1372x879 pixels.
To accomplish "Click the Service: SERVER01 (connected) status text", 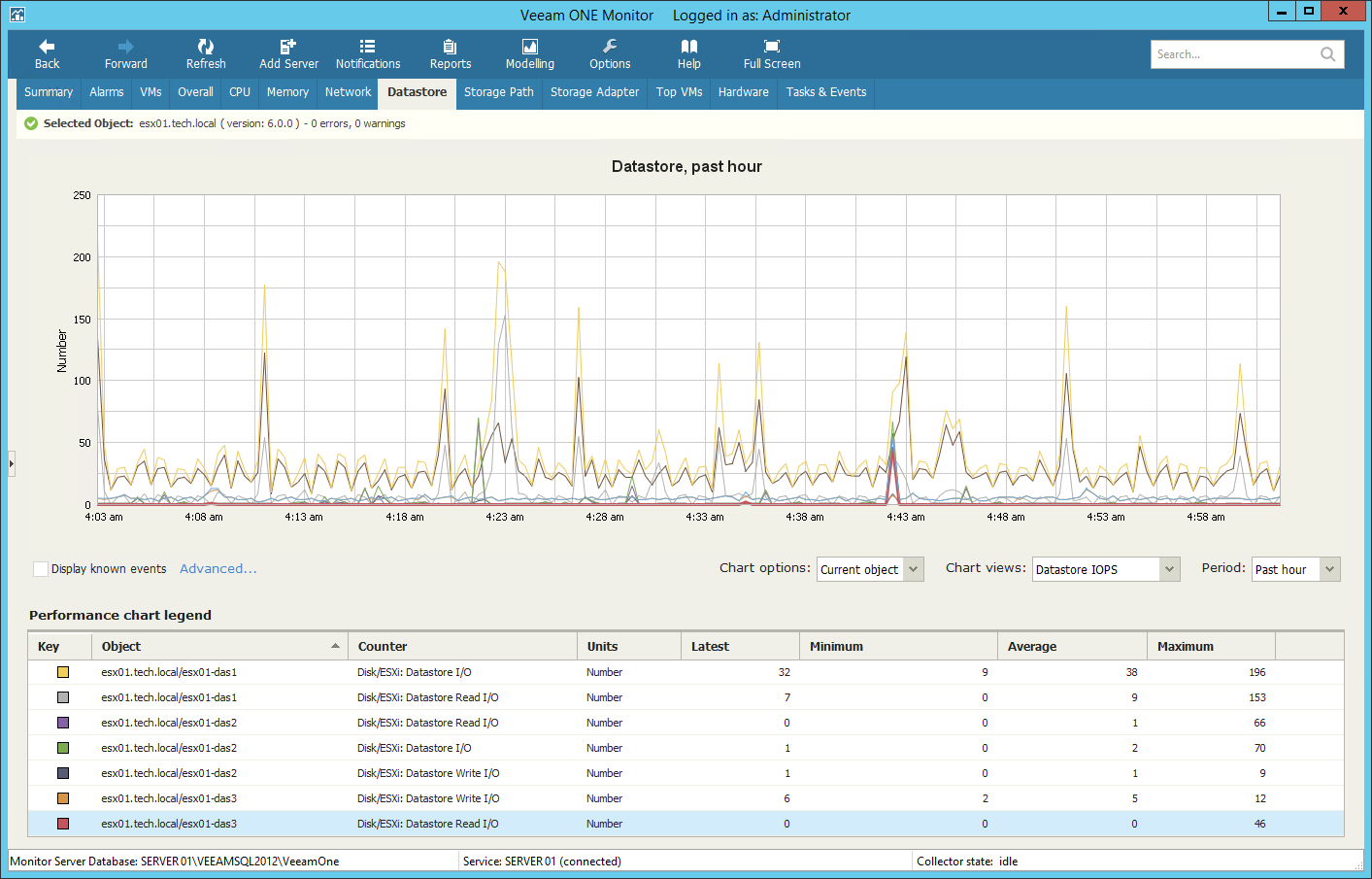I will coord(542,862).
